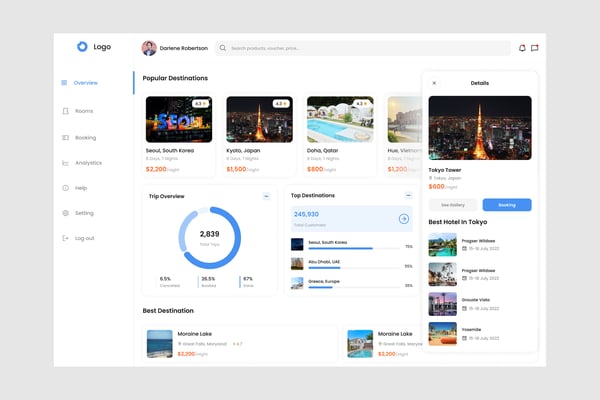Open the Kyoto, Japan card photo
600x400 pixels.
point(259,119)
